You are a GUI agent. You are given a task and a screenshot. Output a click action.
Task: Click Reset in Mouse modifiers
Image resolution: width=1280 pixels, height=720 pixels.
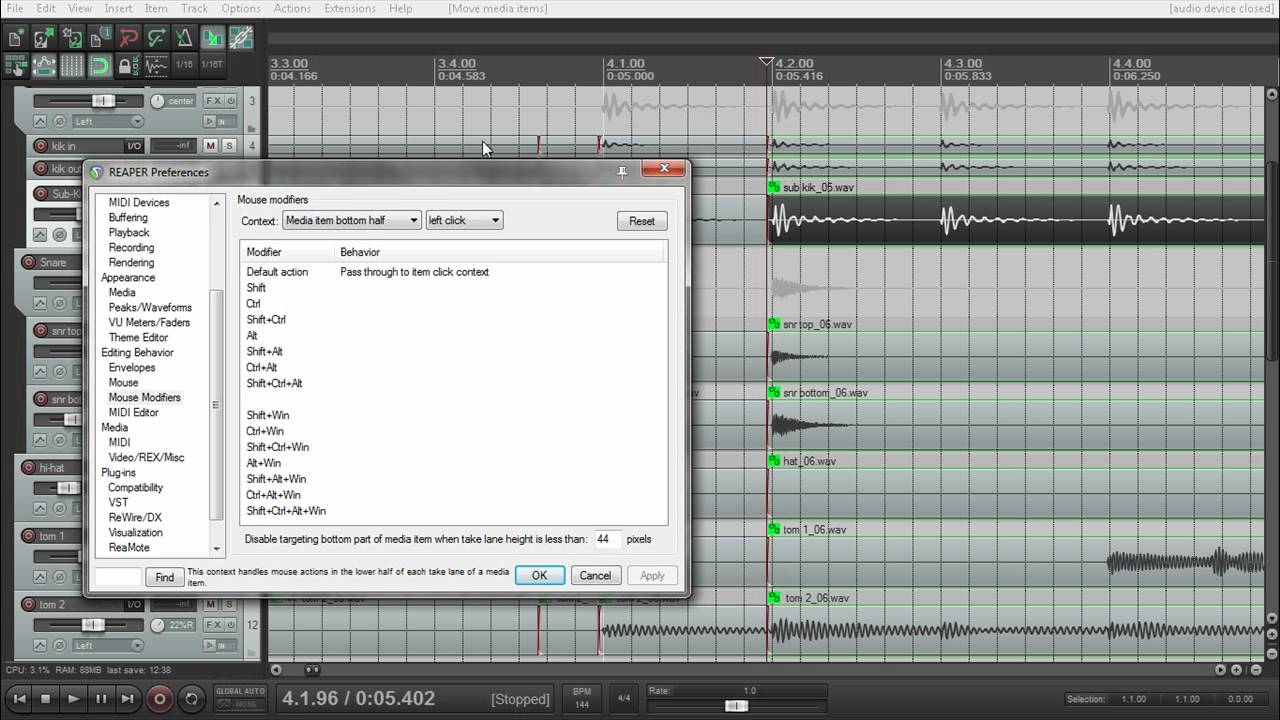[642, 221]
